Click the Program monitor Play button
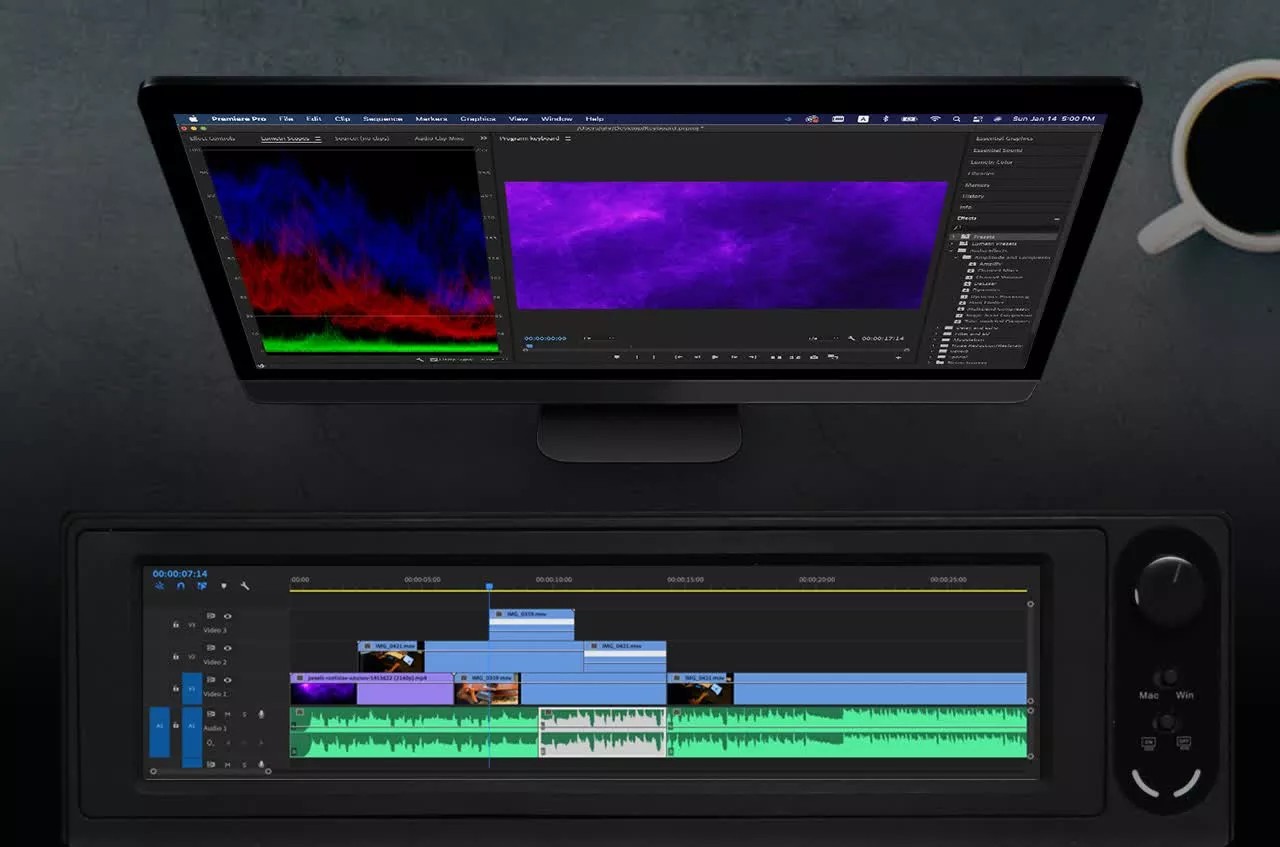 tap(715, 357)
